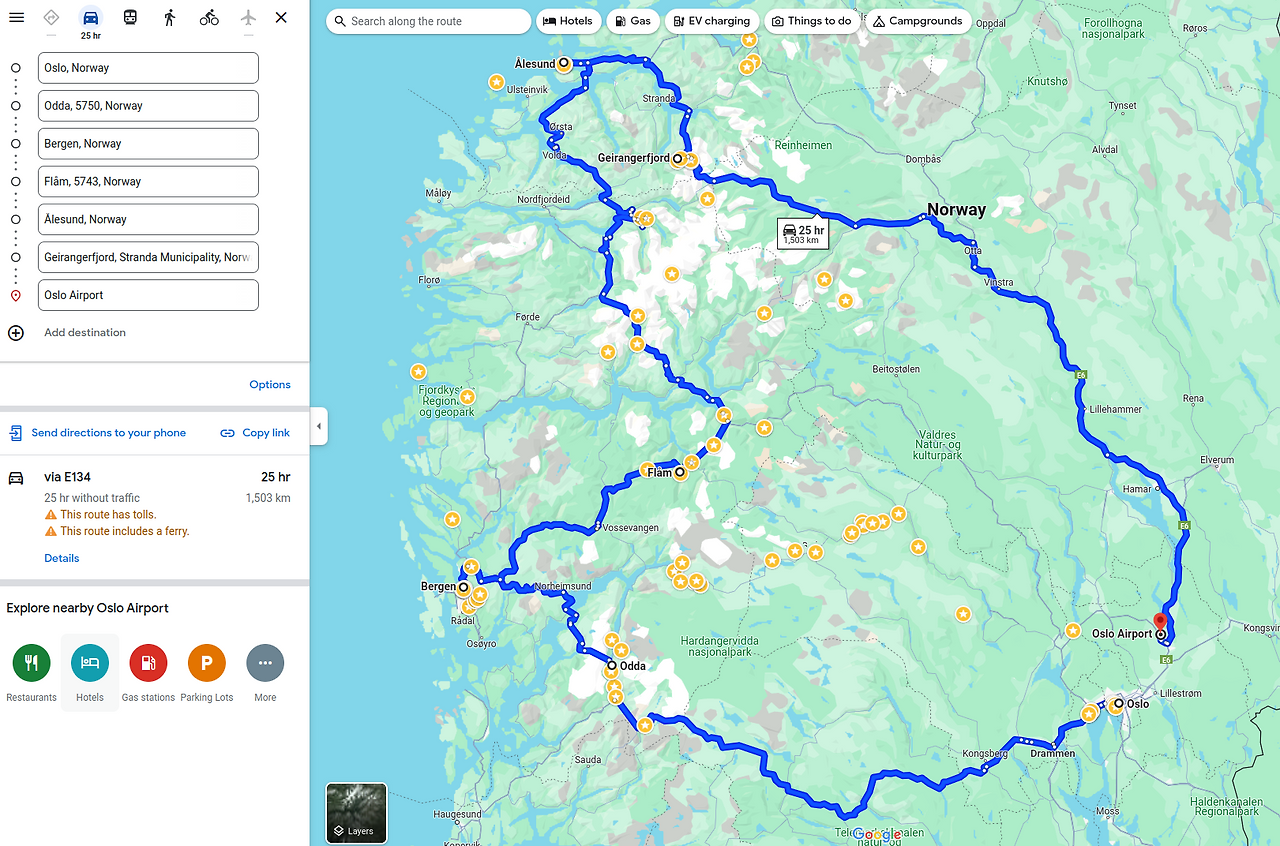Choose the cycling travel mode icon
The height and width of the screenshot is (846, 1280).
tap(209, 17)
